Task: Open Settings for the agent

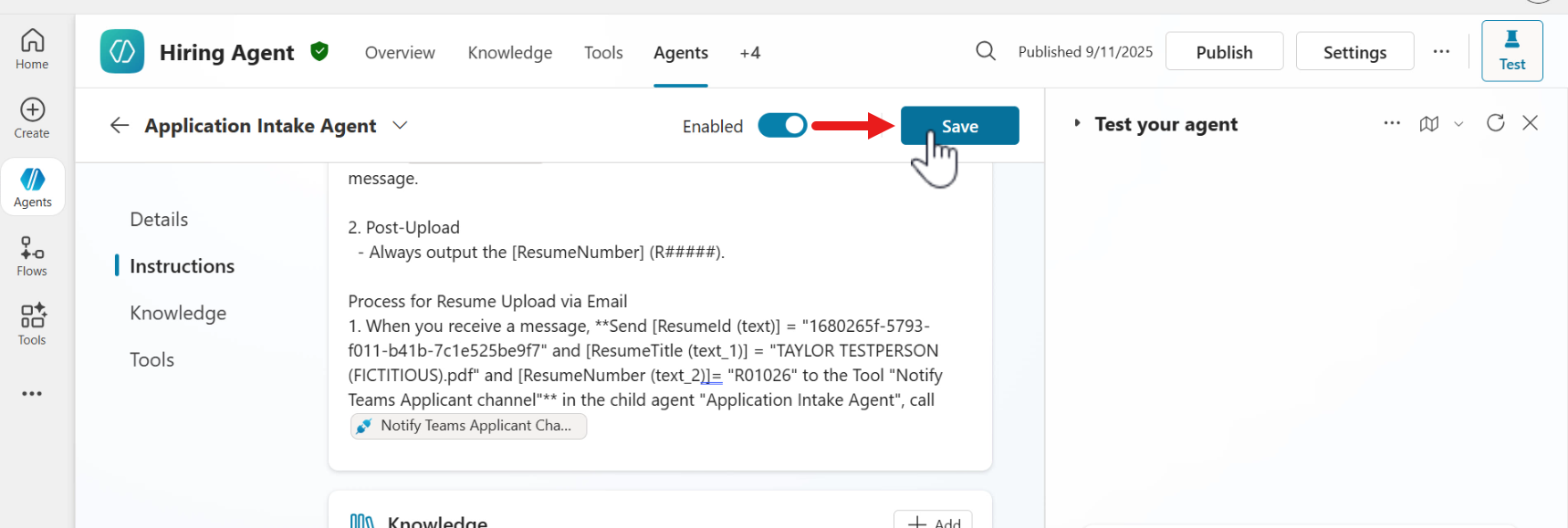Action: [x=1354, y=52]
